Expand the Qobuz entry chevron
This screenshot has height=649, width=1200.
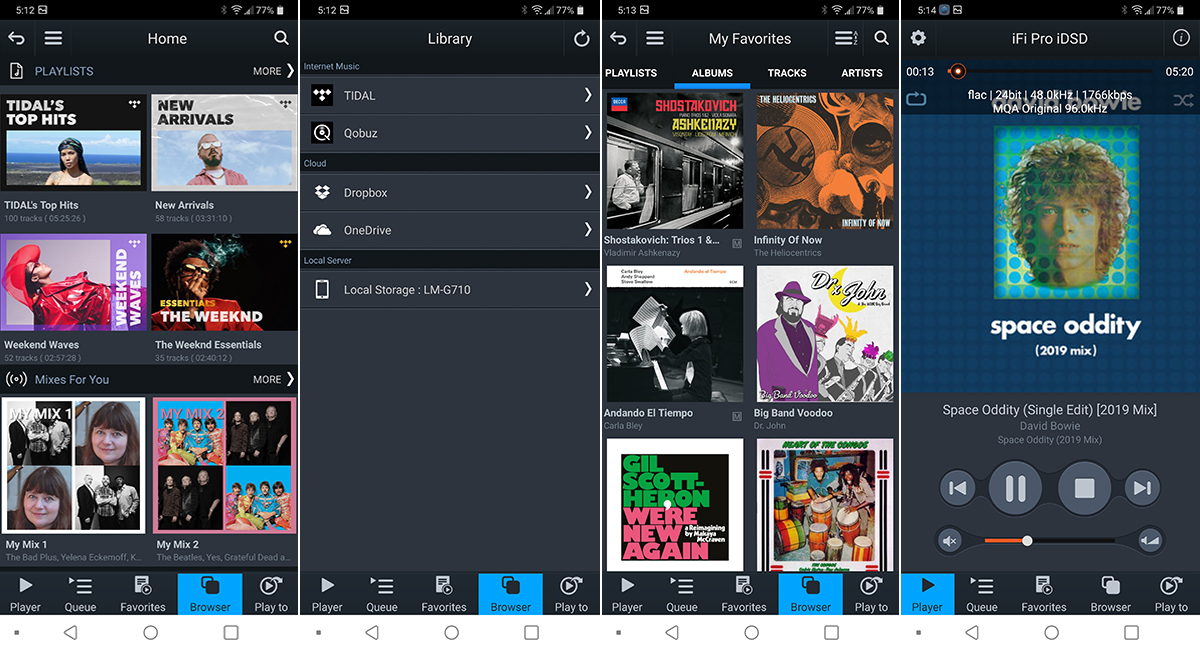588,132
